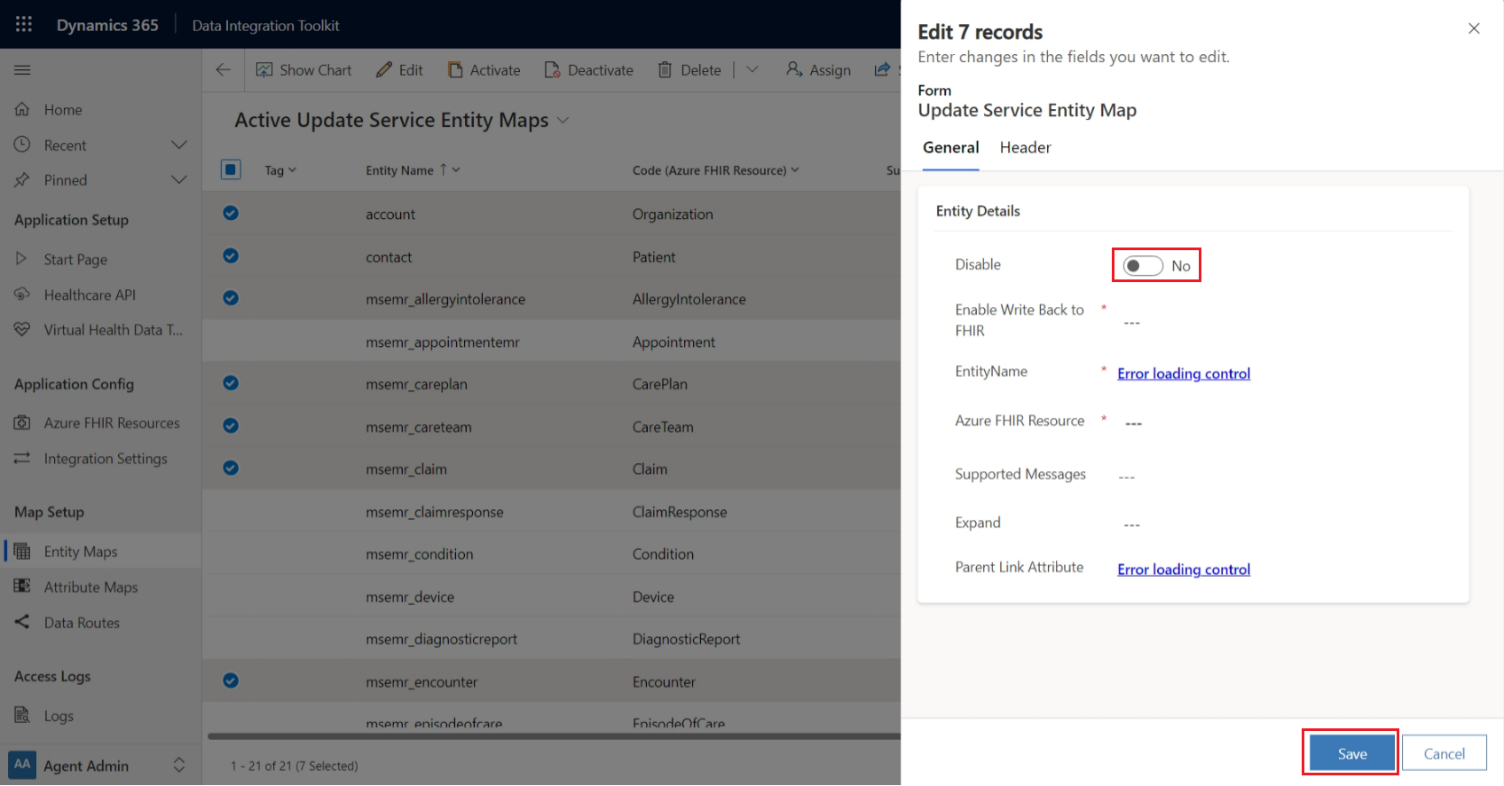Image resolution: width=1504 pixels, height=786 pixels.
Task: Click the Show Chart toolbar icon
Action: coord(265,70)
